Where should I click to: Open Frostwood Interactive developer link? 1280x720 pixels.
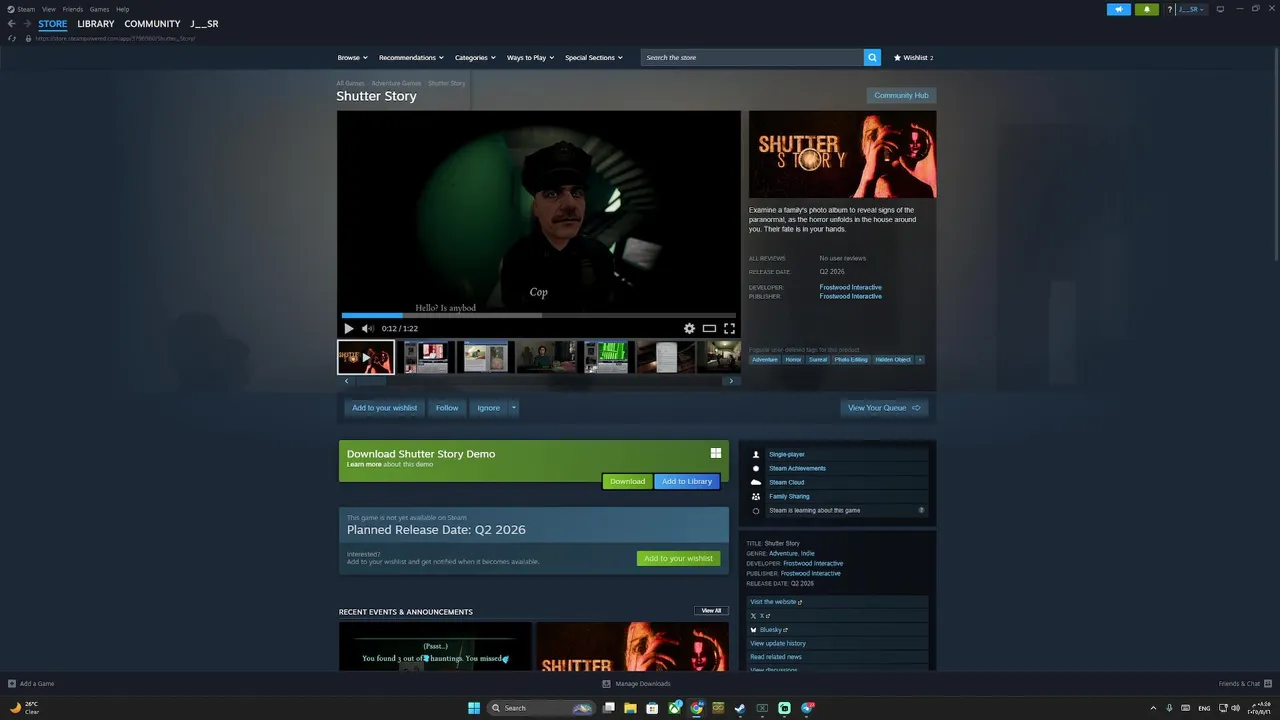(x=850, y=287)
